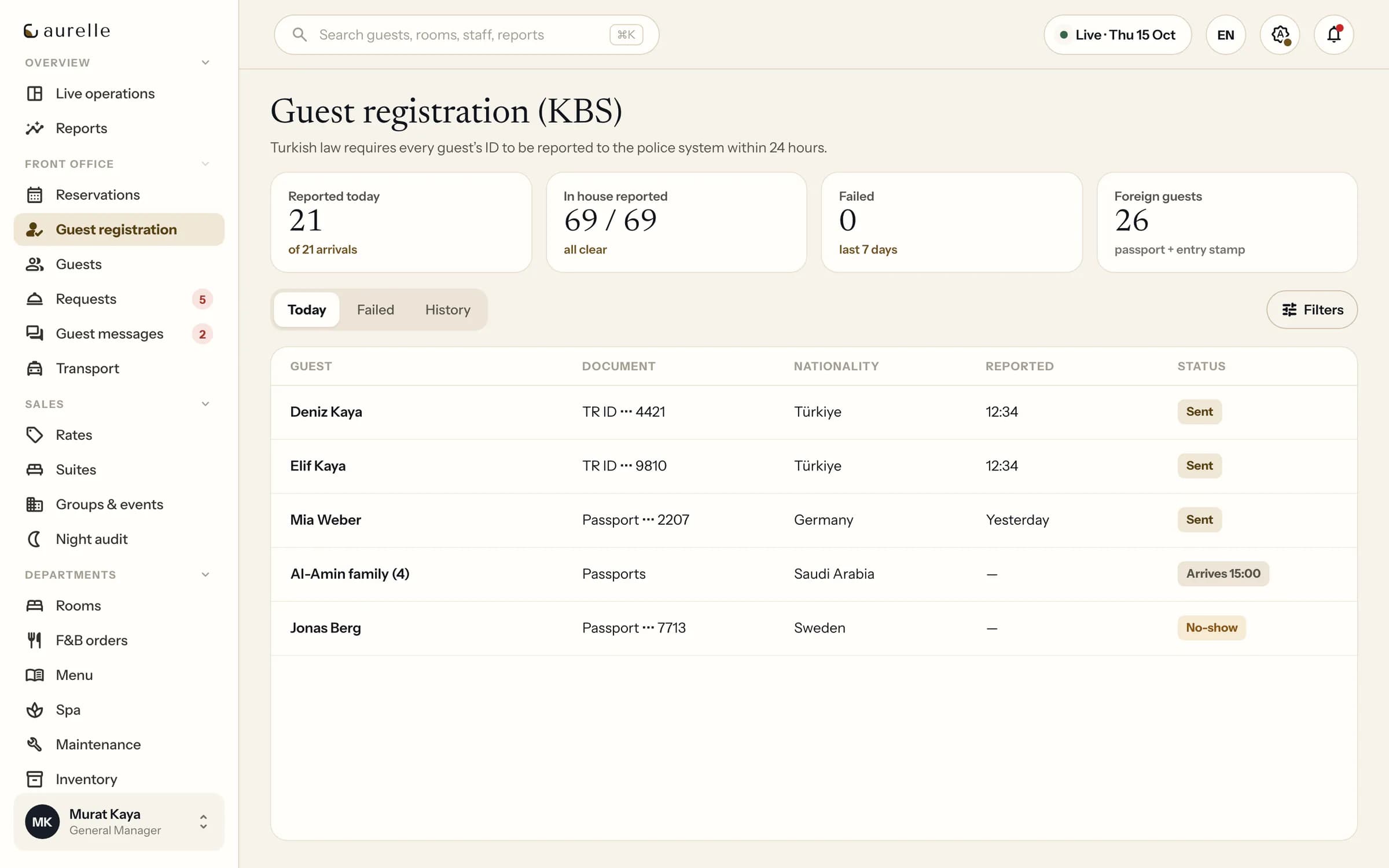Screen dimensions: 1389x868
Task: Toggle the Live Thu 15 Oct indicator
Action: click(1117, 35)
